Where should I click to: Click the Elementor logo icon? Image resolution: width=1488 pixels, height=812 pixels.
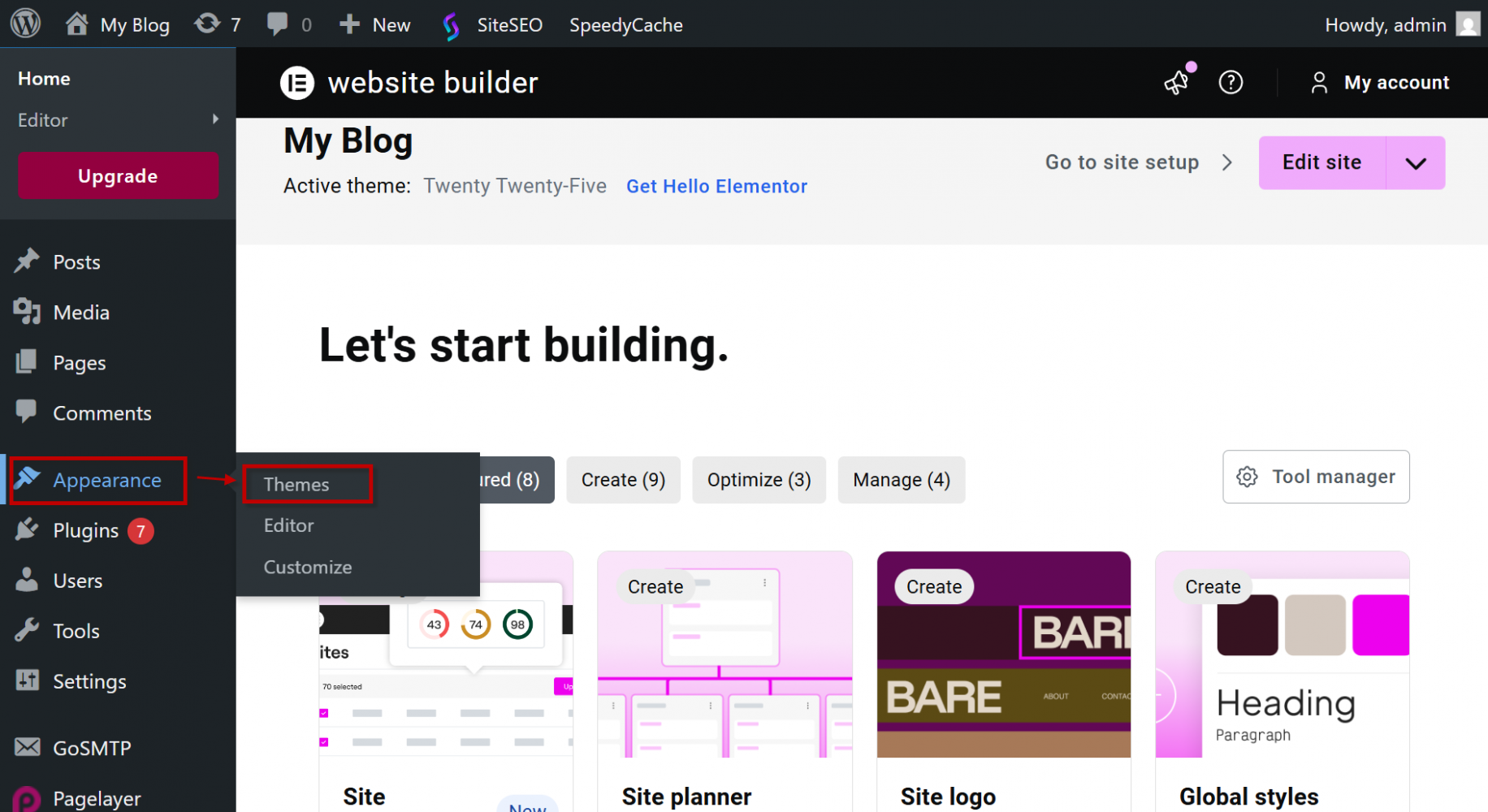[x=297, y=83]
